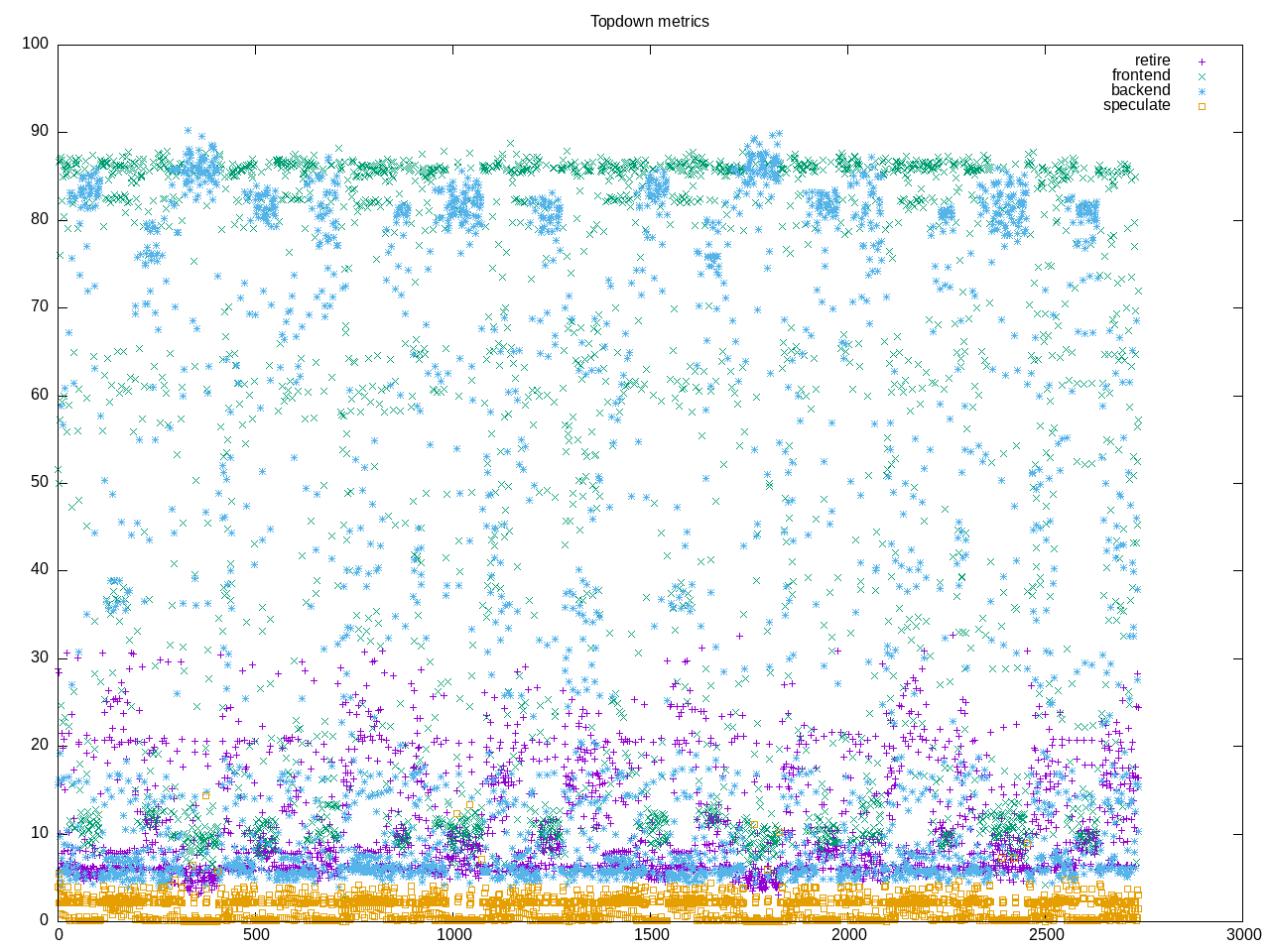Select the 2500 tick label on the x-axis
Viewport: 1270px width, 952px height.
tap(1045, 935)
